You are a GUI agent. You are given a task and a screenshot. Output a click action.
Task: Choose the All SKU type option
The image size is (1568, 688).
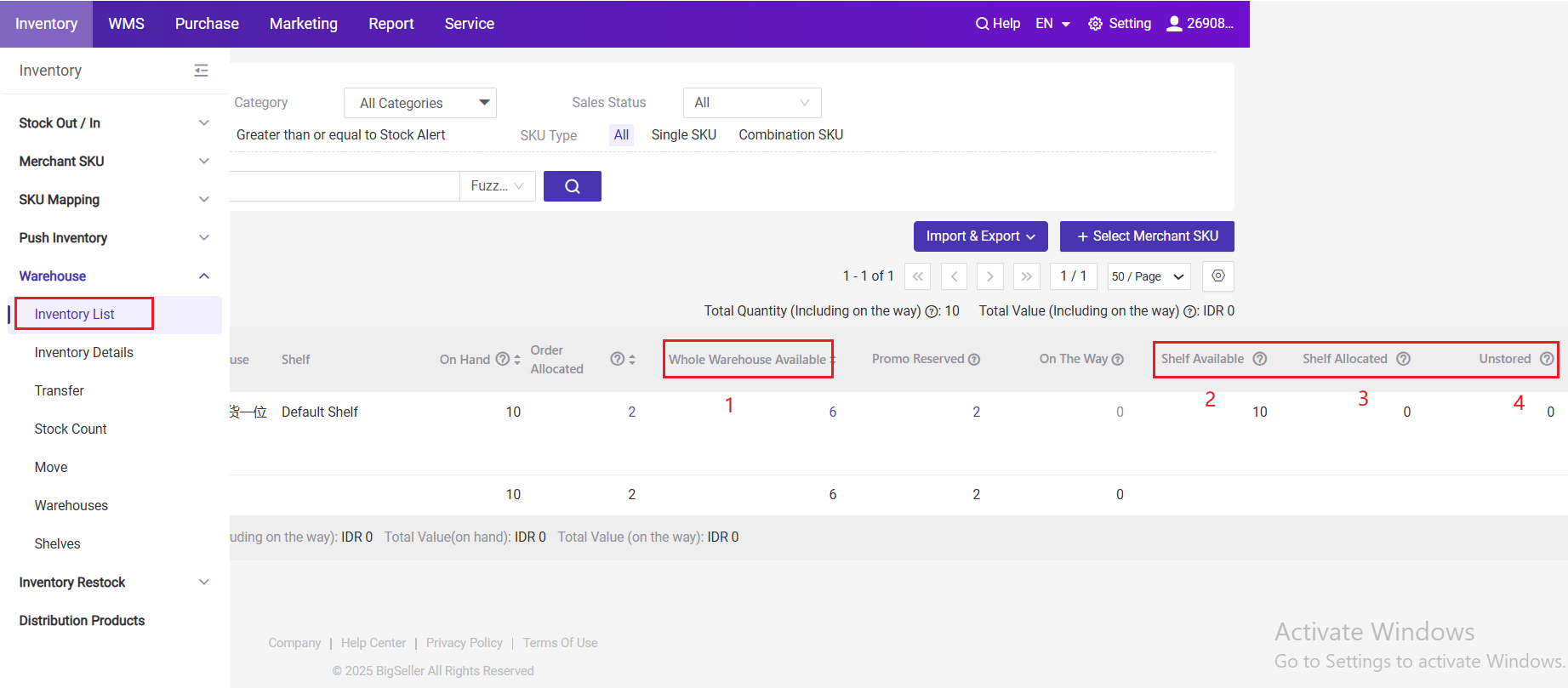tap(621, 134)
